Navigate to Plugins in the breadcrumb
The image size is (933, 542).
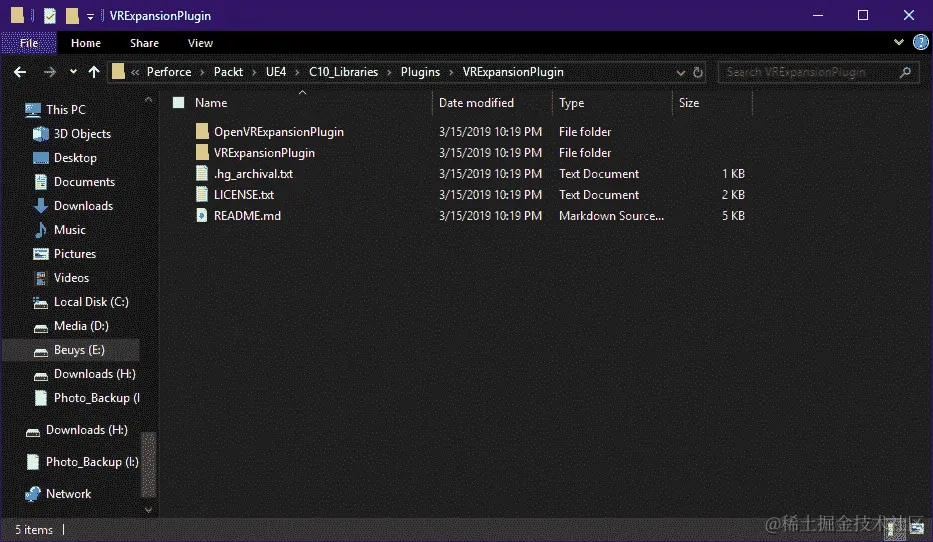point(420,72)
